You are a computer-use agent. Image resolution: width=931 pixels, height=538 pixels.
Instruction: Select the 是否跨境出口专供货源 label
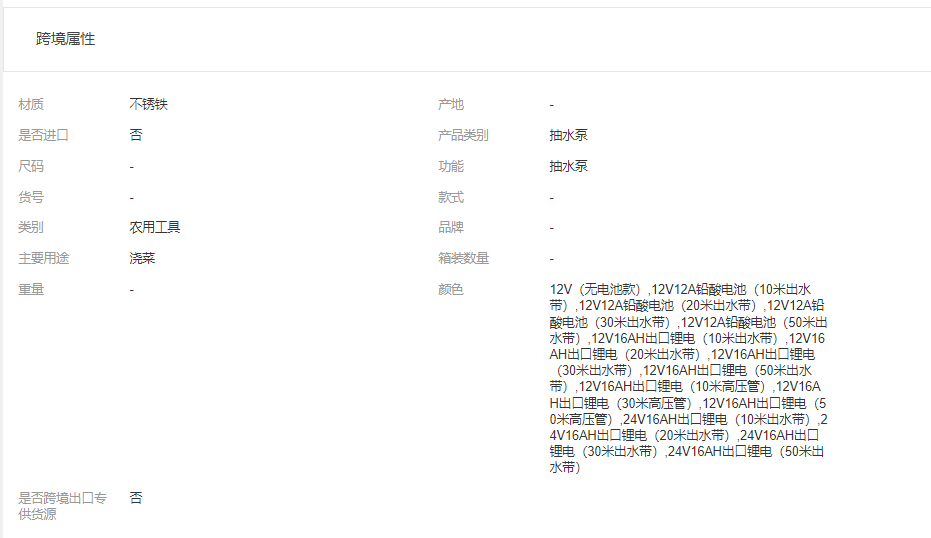pyautogui.click(x=62, y=505)
